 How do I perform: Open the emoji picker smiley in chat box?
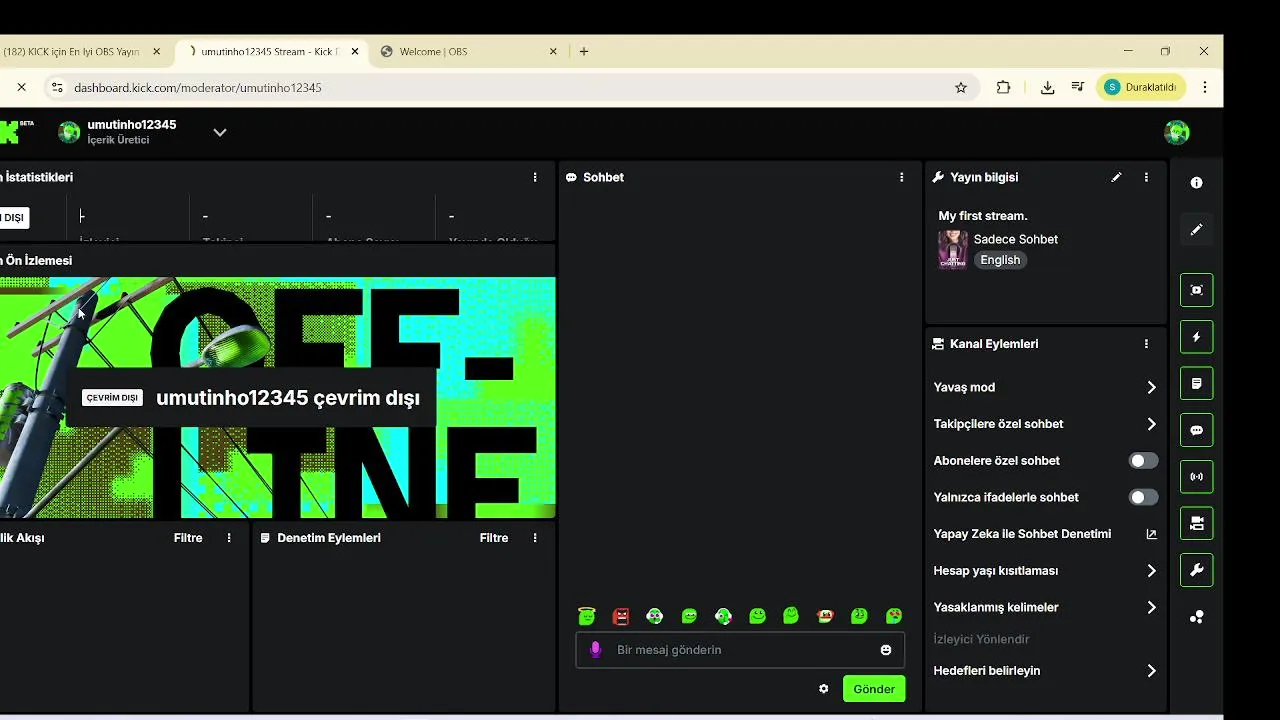pyautogui.click(x=886, y=650)
